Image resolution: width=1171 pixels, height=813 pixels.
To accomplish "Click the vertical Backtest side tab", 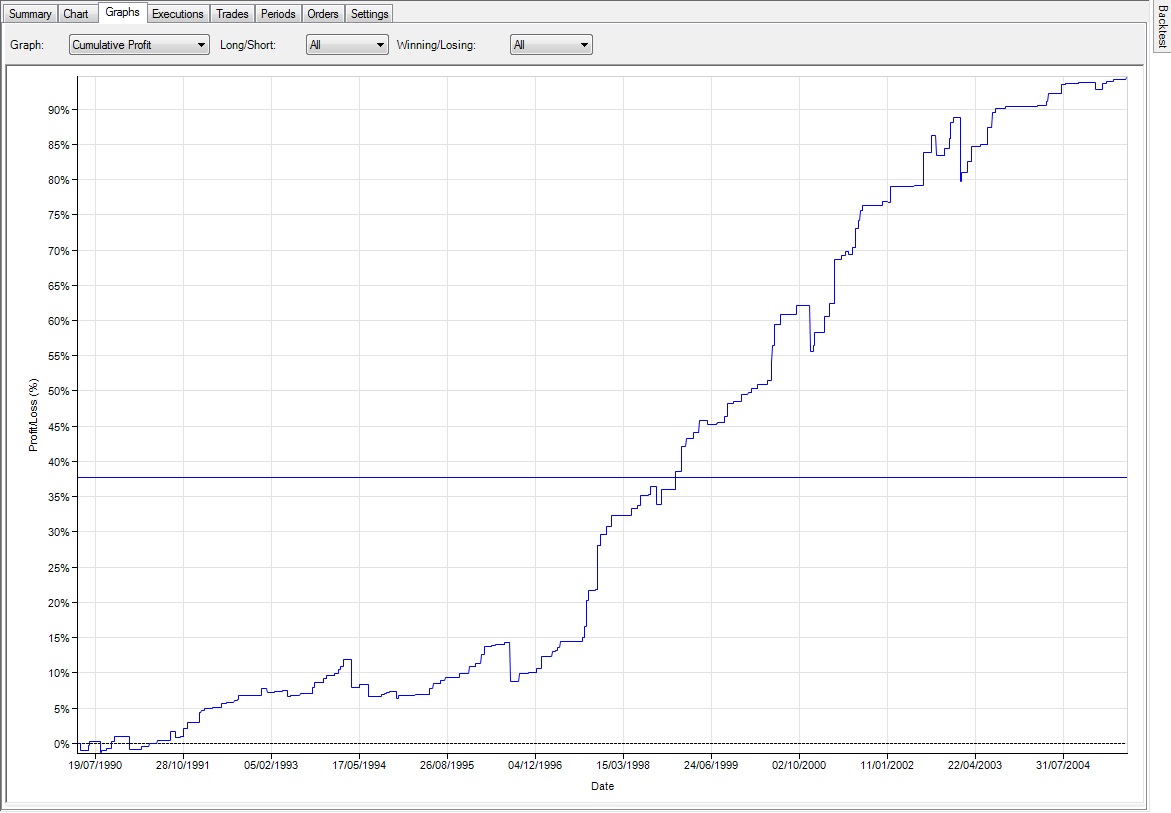I will point(1162,26).
